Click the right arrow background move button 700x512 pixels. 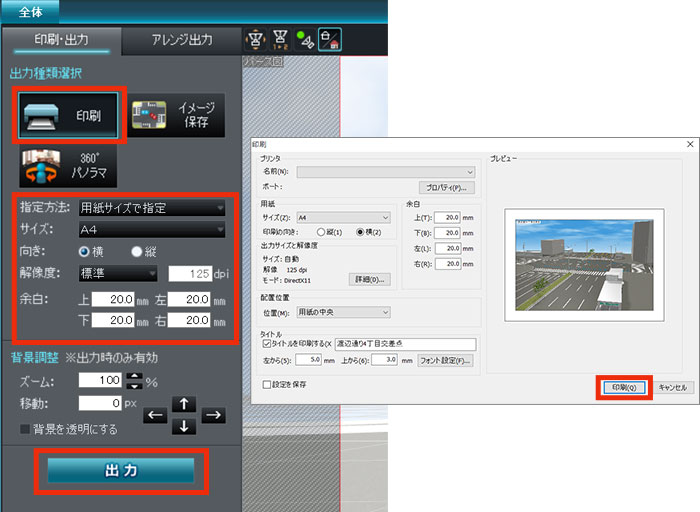[x=213, y=415]
